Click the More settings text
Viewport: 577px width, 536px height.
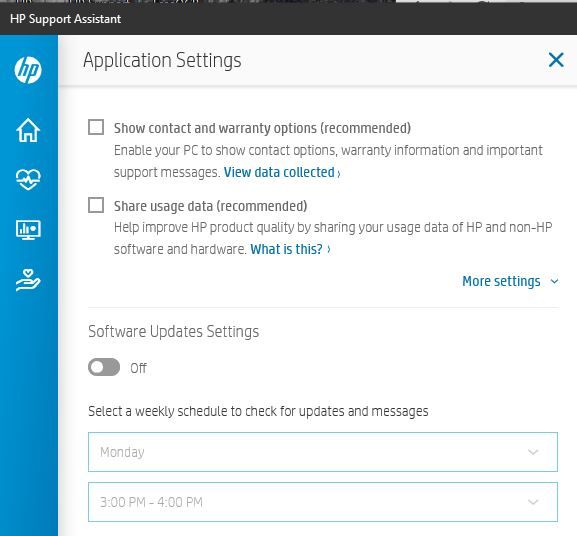coord(501,281)
